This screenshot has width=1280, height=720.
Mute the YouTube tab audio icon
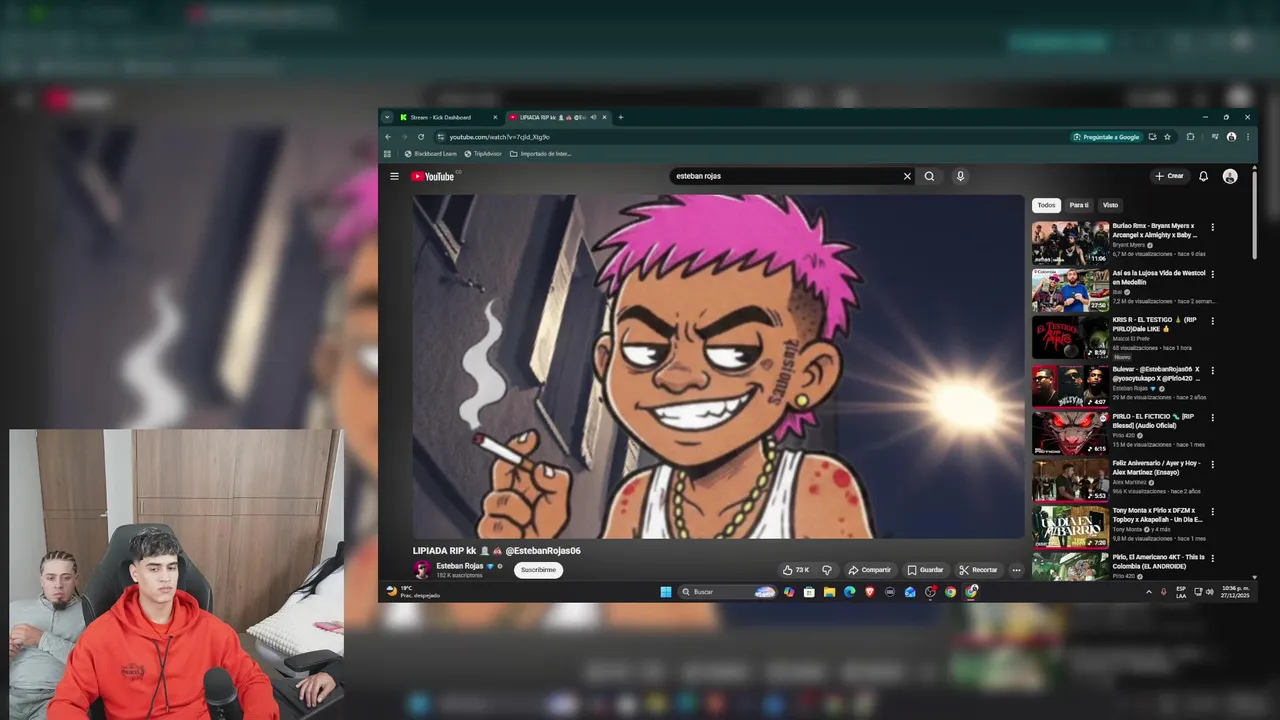[593, 117]
